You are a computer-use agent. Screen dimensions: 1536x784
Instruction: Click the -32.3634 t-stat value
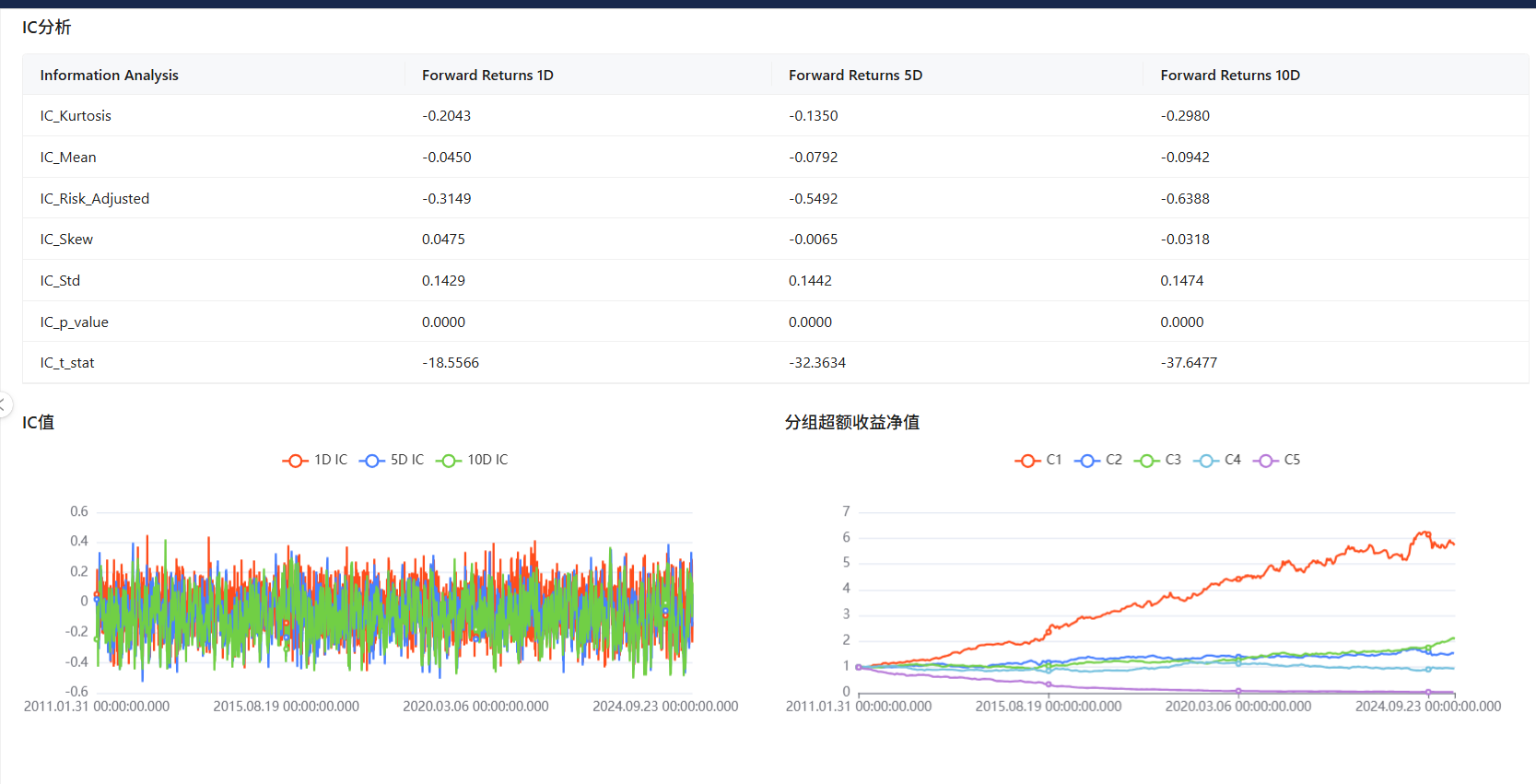point(817,363)
